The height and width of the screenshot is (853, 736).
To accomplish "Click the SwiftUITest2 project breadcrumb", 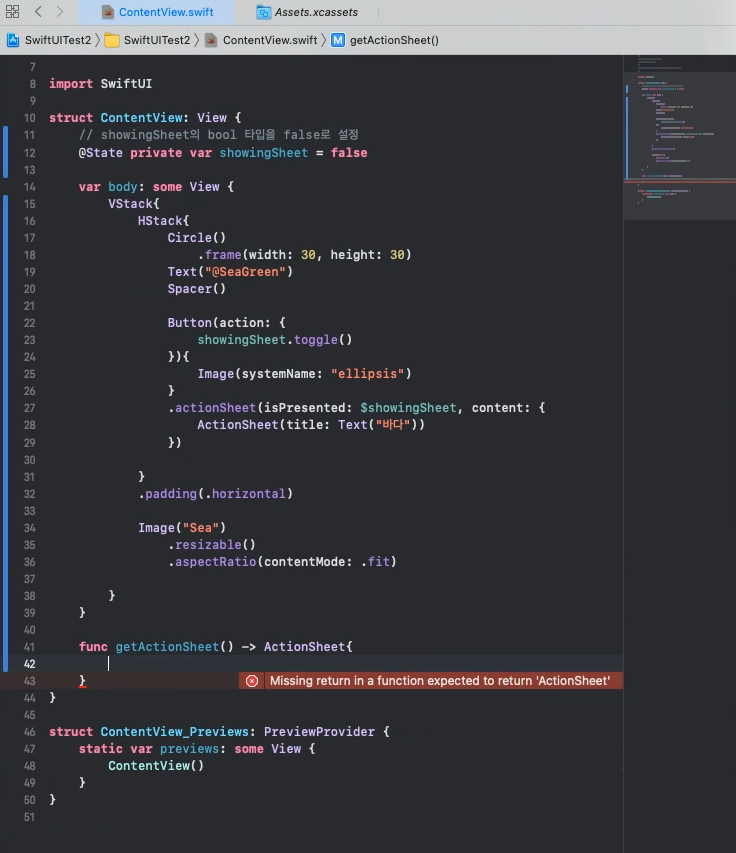I will coord(49,40).
